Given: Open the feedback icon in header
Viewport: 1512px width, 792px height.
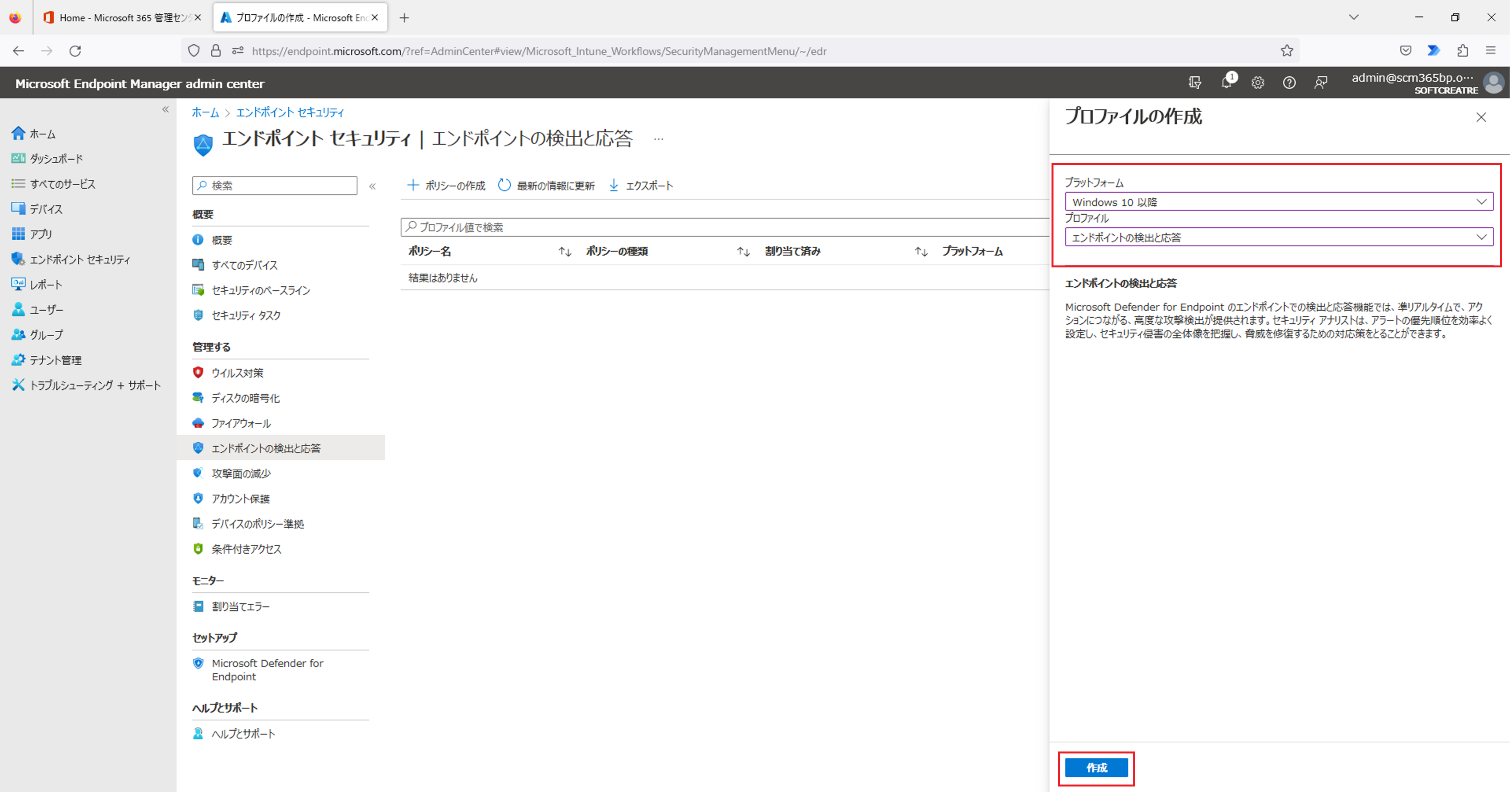Looking at the screenshot, I should click(1320, 83).
